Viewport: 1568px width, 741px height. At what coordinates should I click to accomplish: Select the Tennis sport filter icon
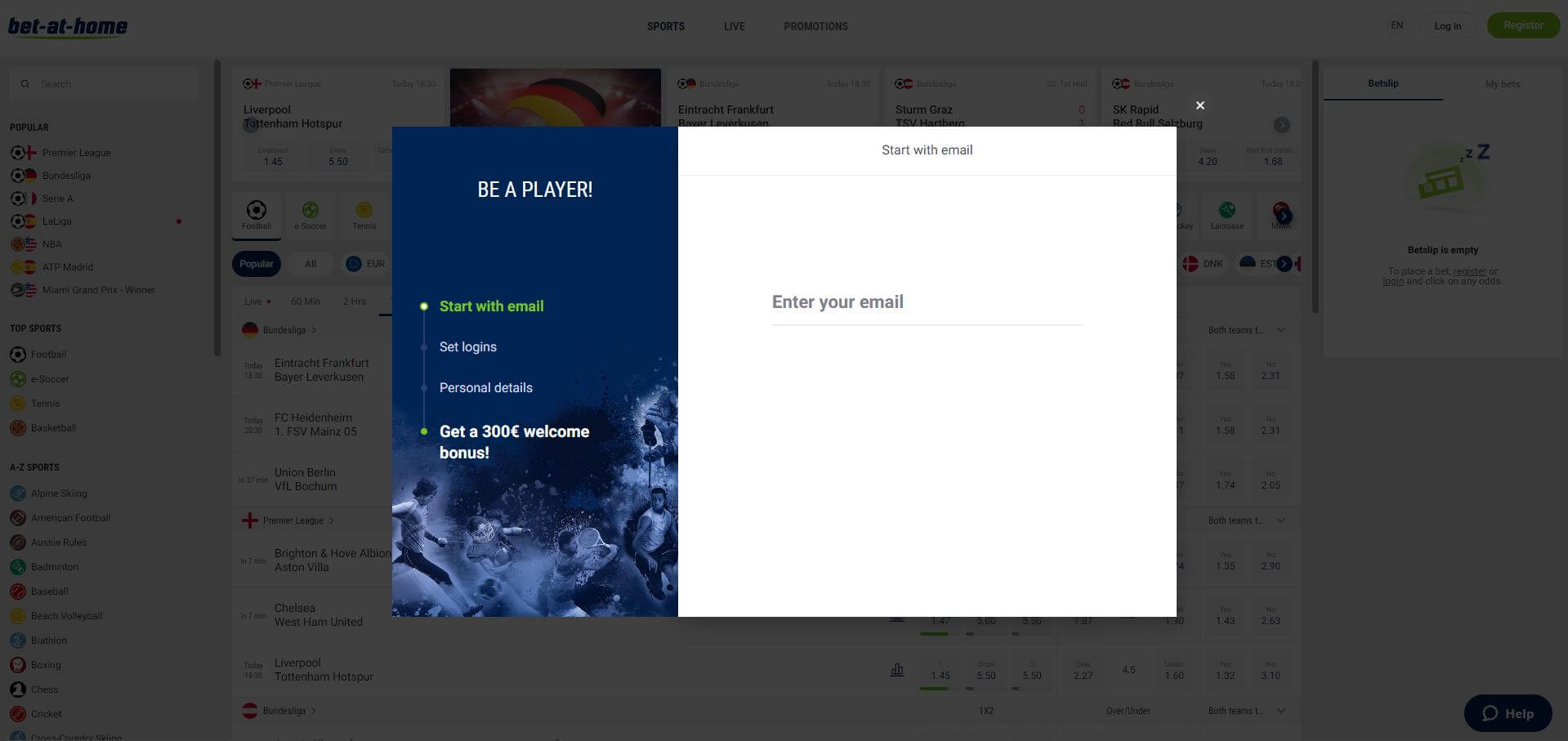tap(364, 209)
